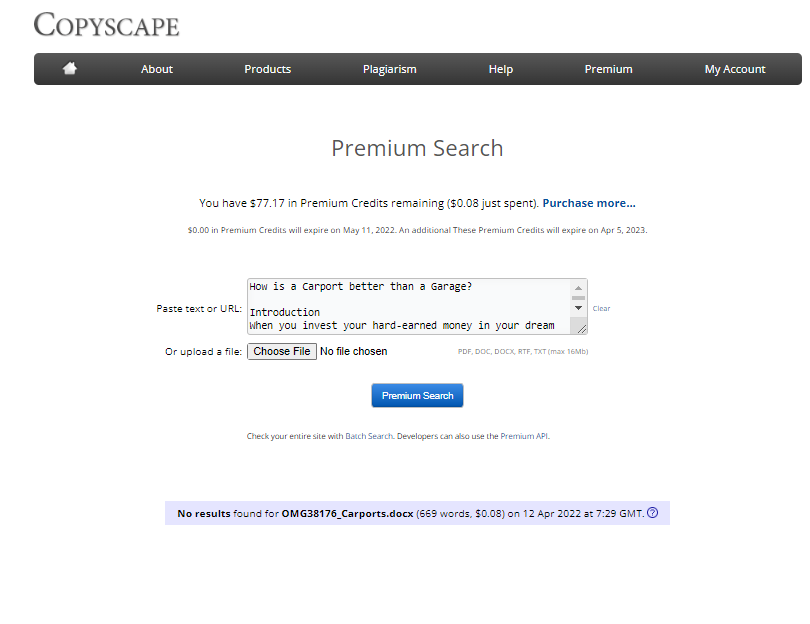Click the 'No file chosen' text

(353, 351)
